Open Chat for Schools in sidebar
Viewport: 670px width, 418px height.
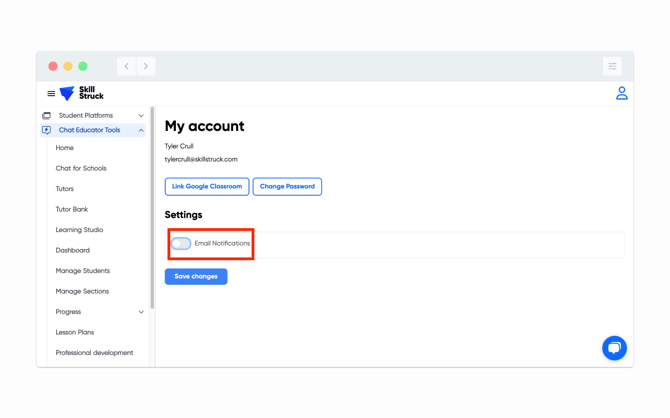coord(81,168)
